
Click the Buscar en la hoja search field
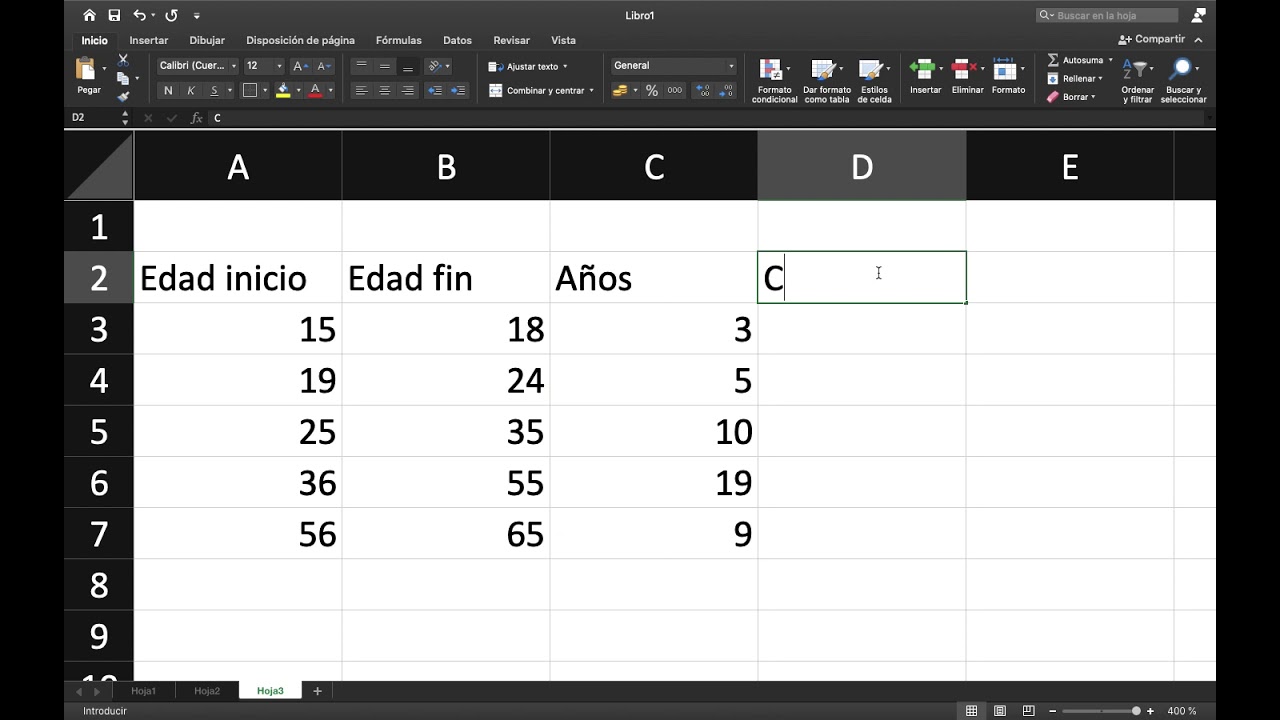coord(1107,15)
